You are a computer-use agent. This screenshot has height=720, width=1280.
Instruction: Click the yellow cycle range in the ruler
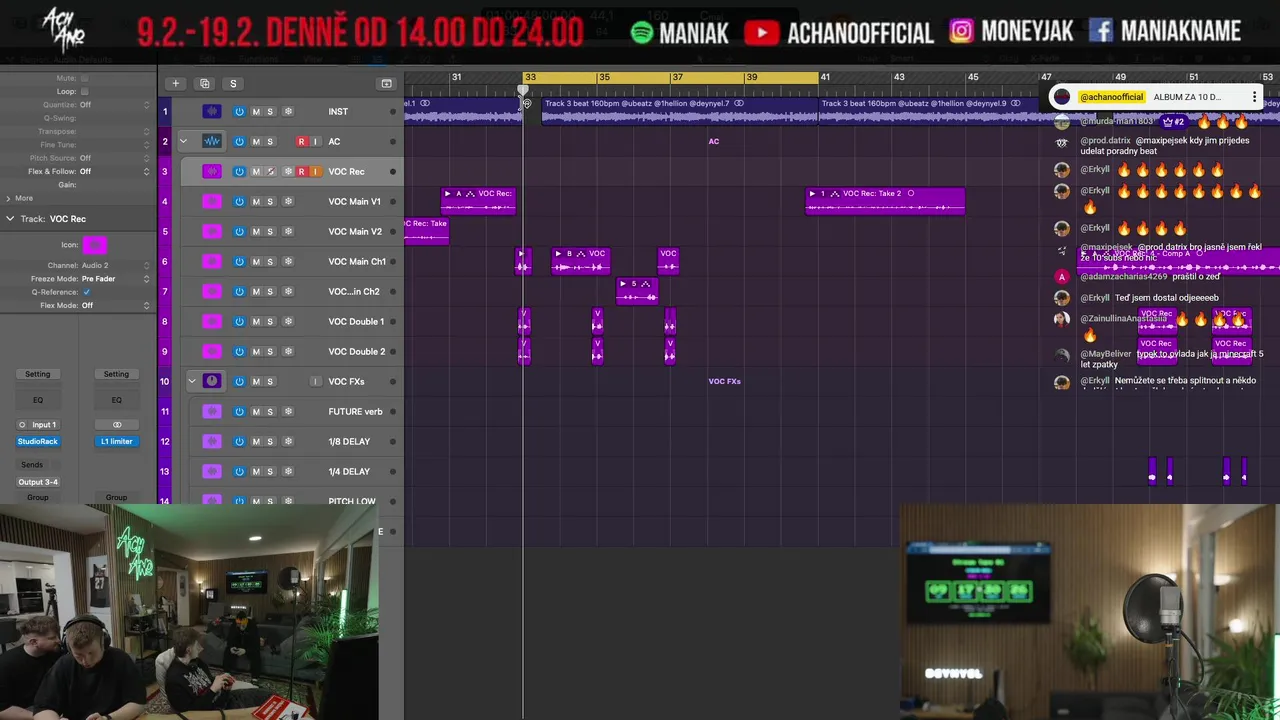(x=671, y=77)
